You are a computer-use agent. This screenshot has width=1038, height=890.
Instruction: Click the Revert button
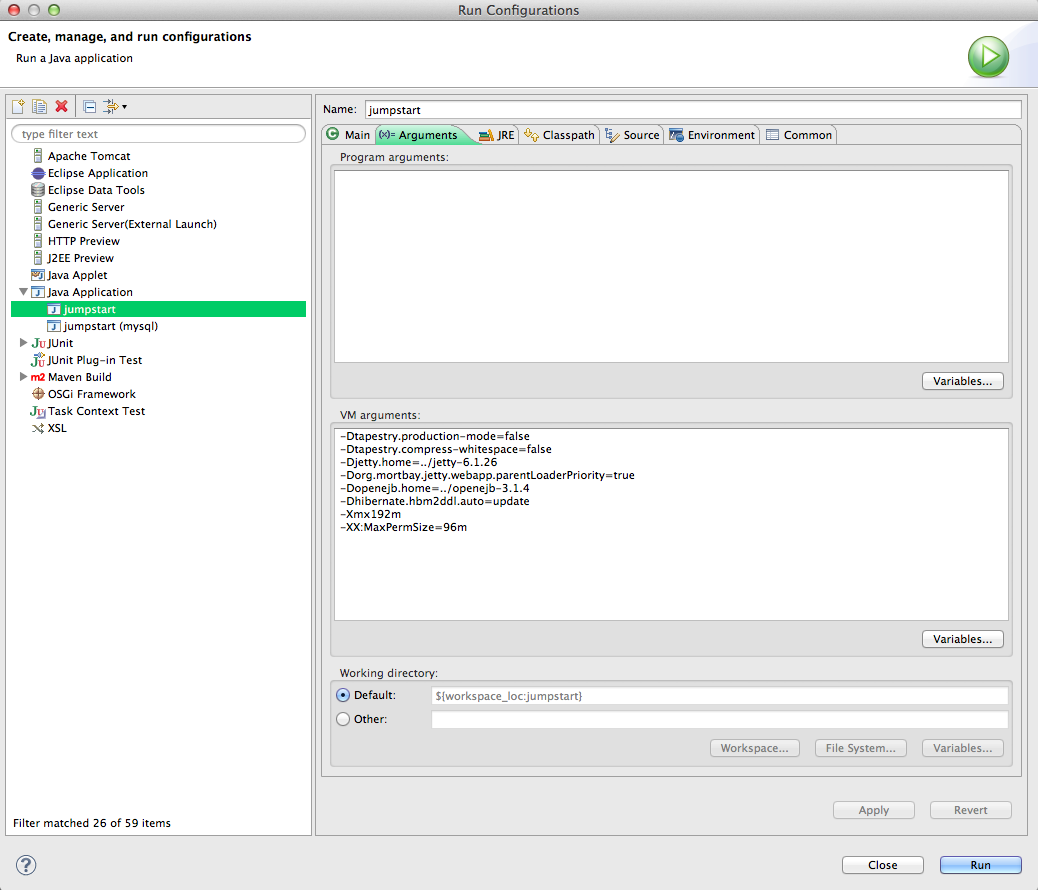point(970,810)
